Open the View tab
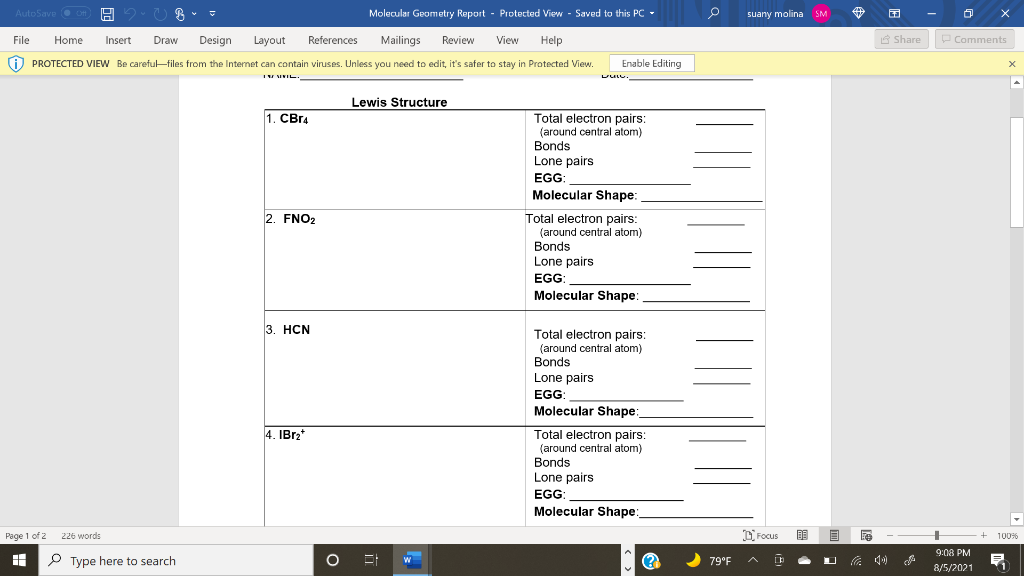Viewport: 1024px width, 576px height. click(507, 40)
